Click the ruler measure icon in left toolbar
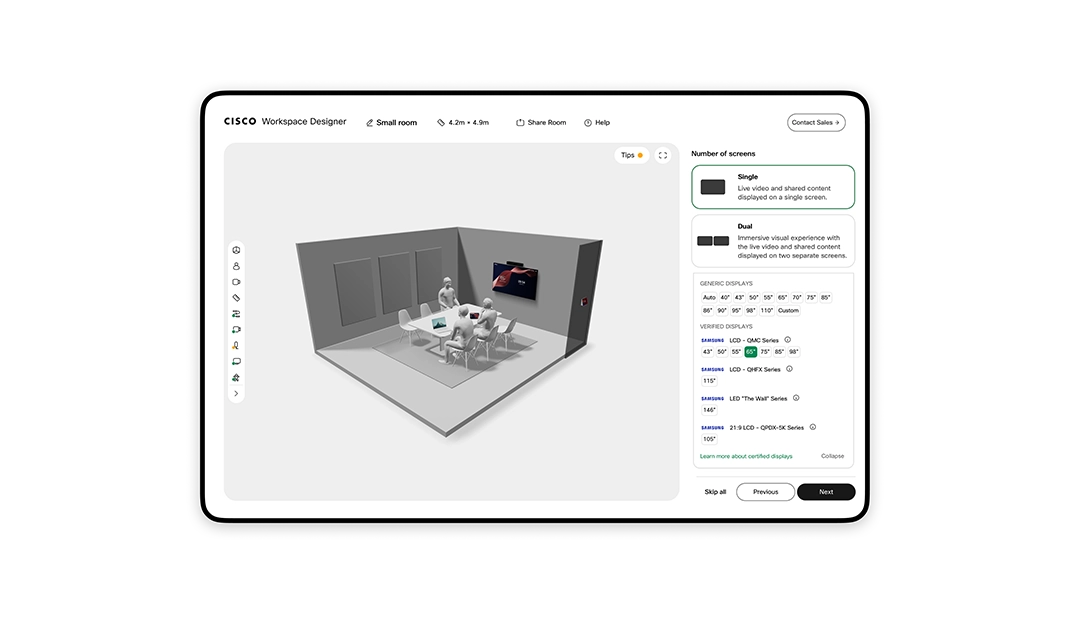The image size is (1070, 620). pos(236,298)
